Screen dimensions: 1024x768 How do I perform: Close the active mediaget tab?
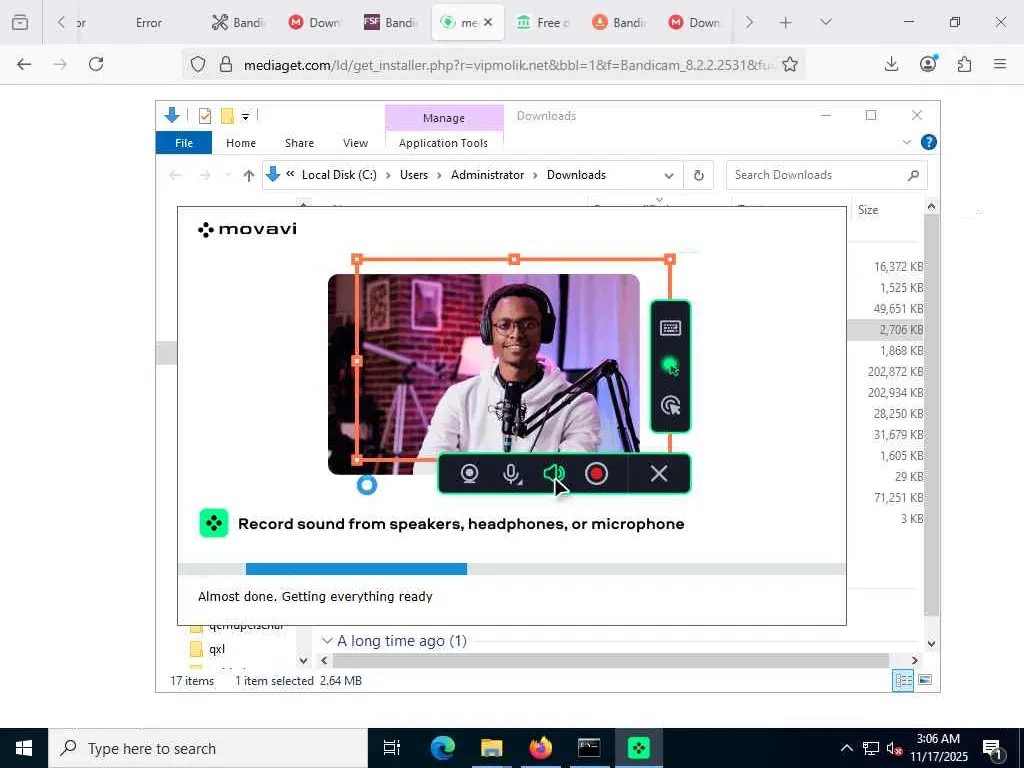pos(488,22)
